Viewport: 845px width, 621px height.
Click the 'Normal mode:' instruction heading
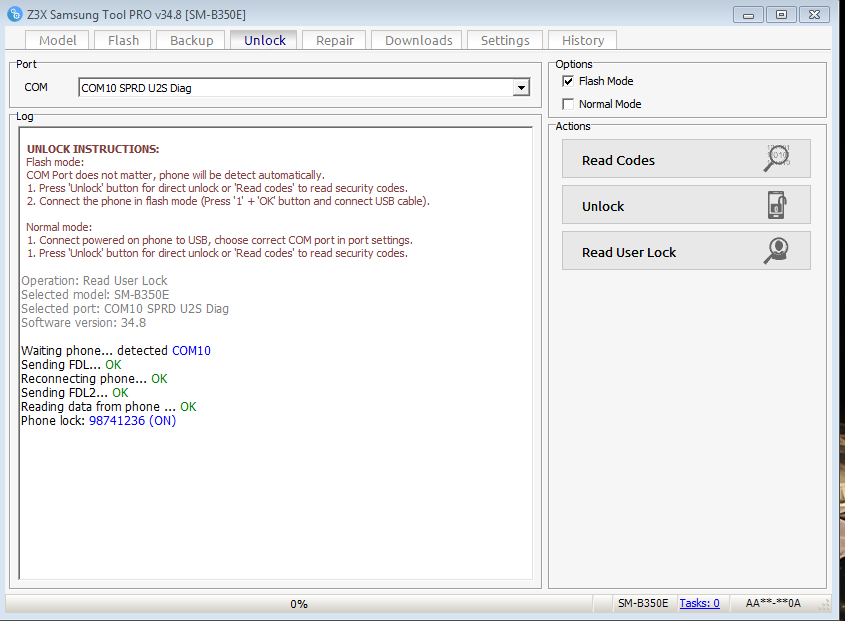pyautogui.click(x=59, y=227)
